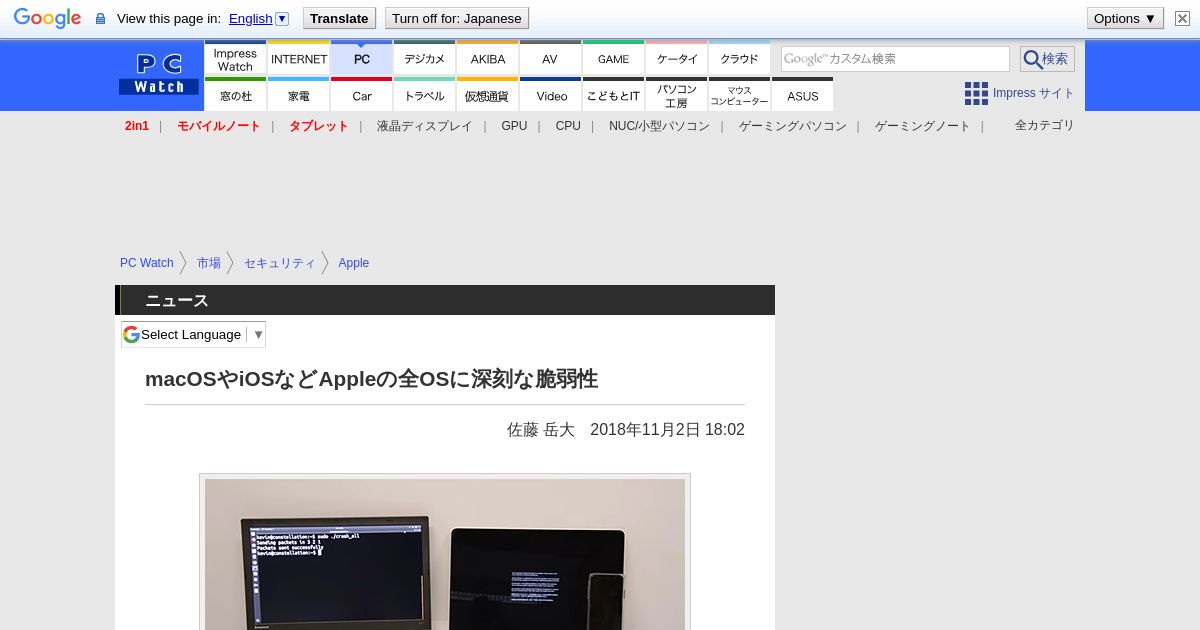Open the English language dropdown
The image size is (1200, 630).
click(258, 18)
